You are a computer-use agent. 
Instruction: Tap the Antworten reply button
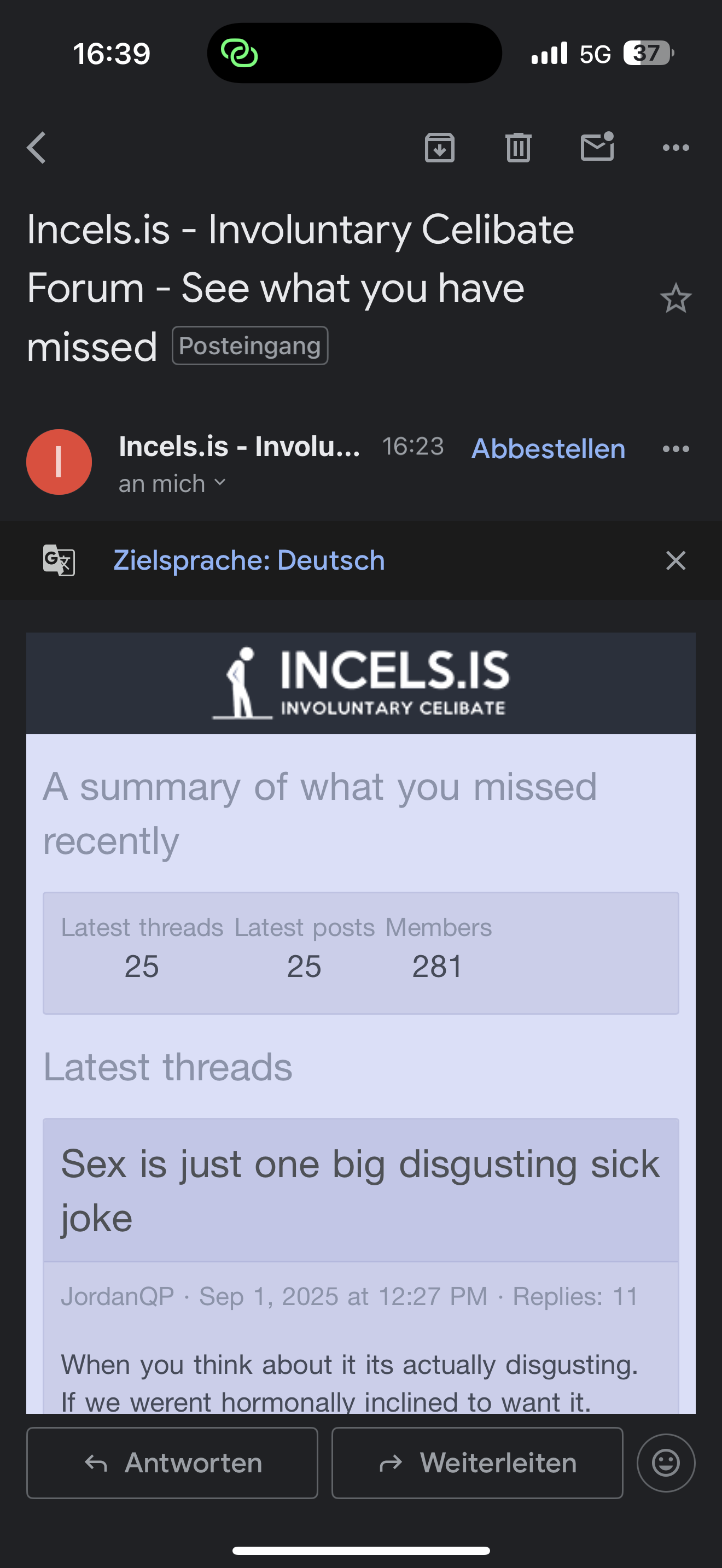[x=172, y=1462]
